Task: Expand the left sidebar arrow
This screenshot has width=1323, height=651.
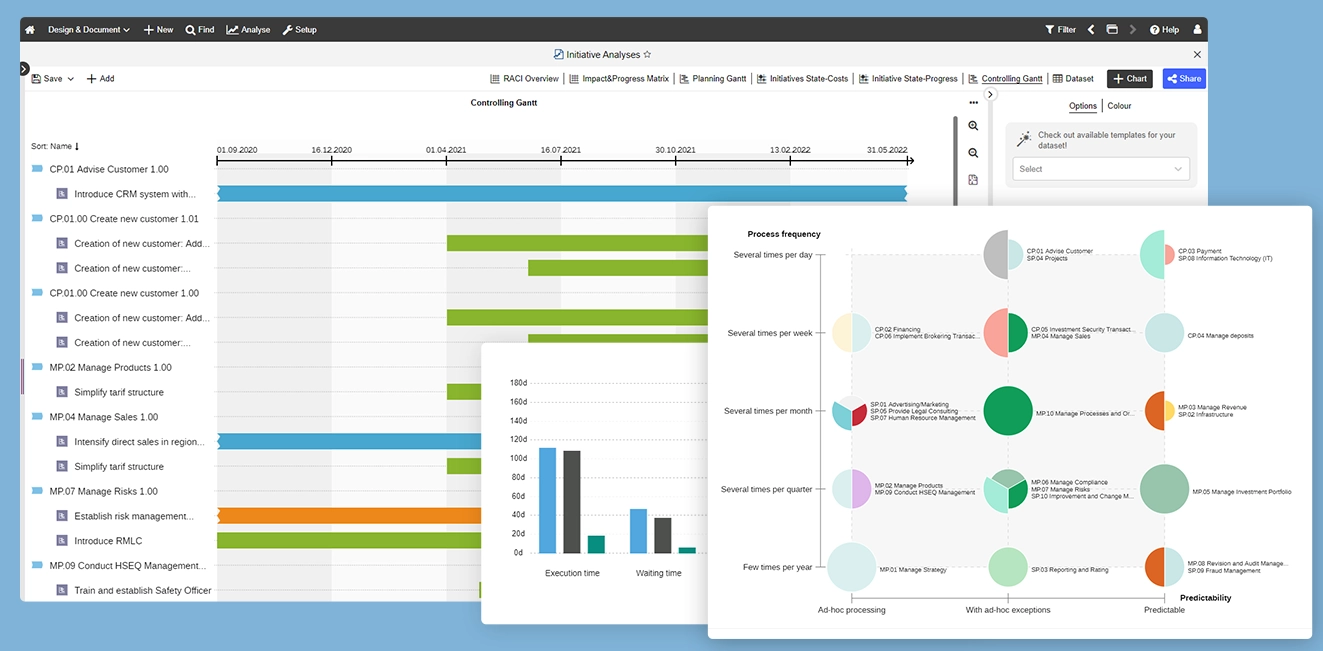Action: [x=24, y=69]
